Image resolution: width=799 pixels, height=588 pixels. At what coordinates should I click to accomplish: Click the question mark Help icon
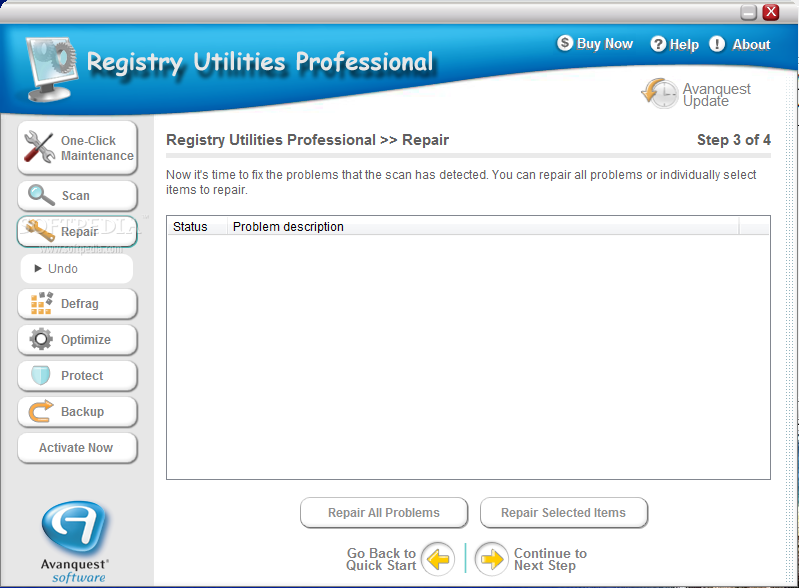[x=658, y=44]
